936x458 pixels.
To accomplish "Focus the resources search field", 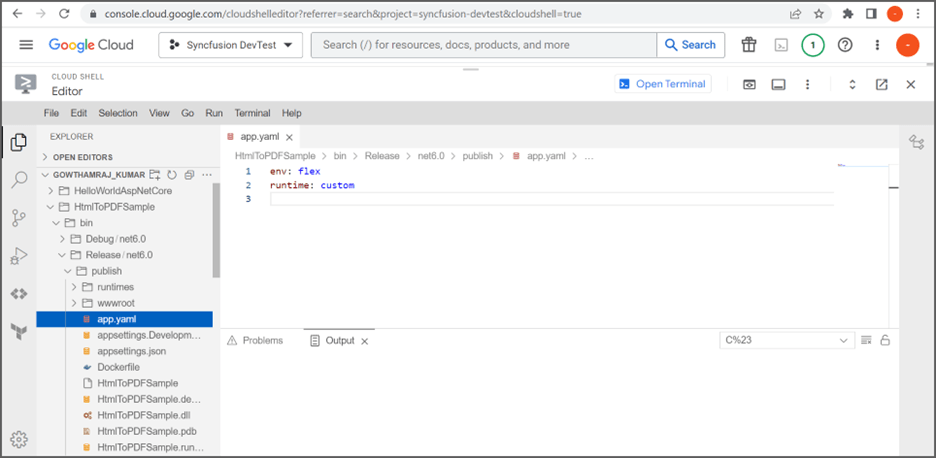I will click(484, 45).
